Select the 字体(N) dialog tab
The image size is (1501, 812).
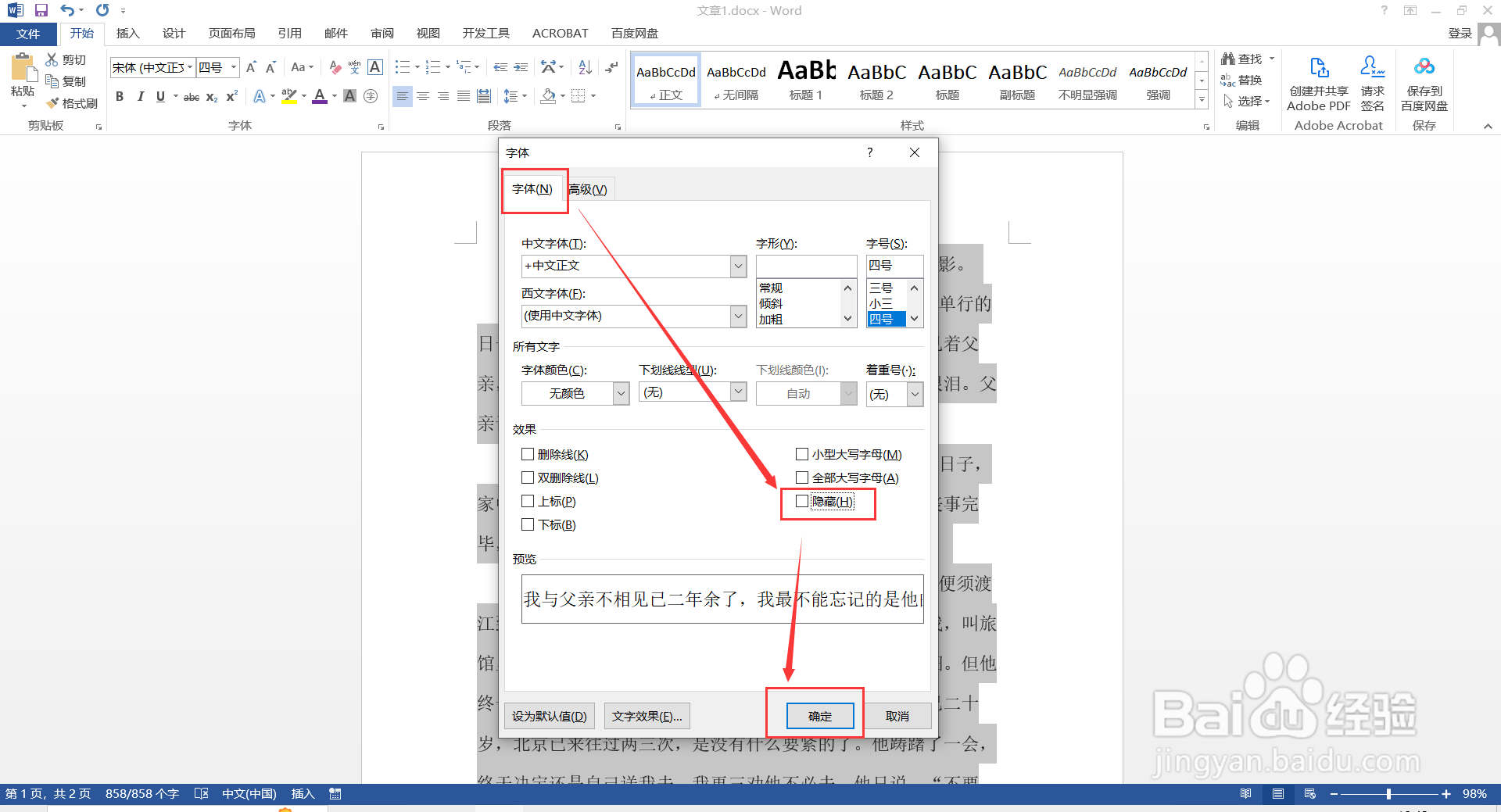[x=532, y=189]
